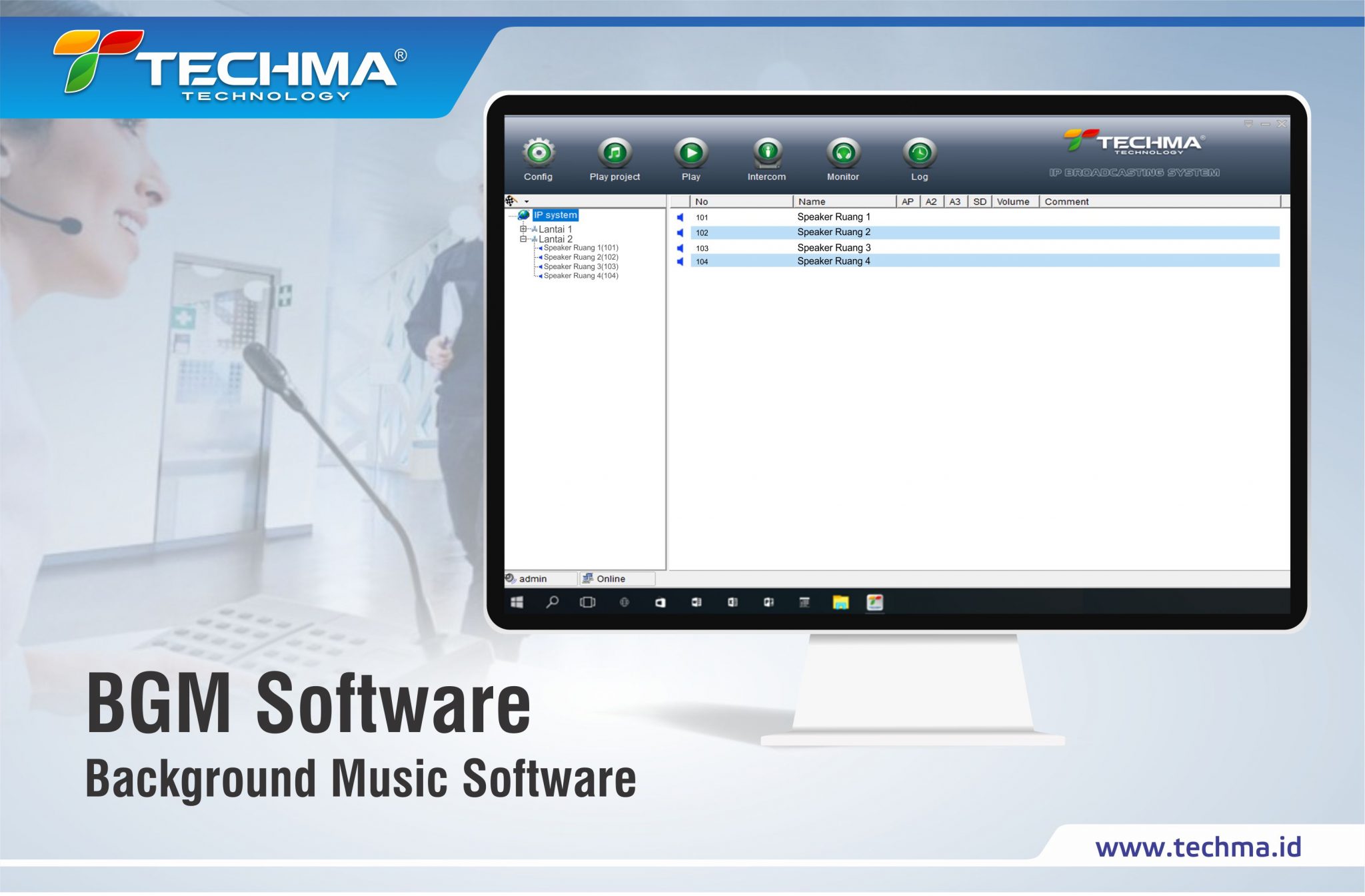Click the admin user tab
The width and height of the screenshot is (1365, 896).
[533, 578]
